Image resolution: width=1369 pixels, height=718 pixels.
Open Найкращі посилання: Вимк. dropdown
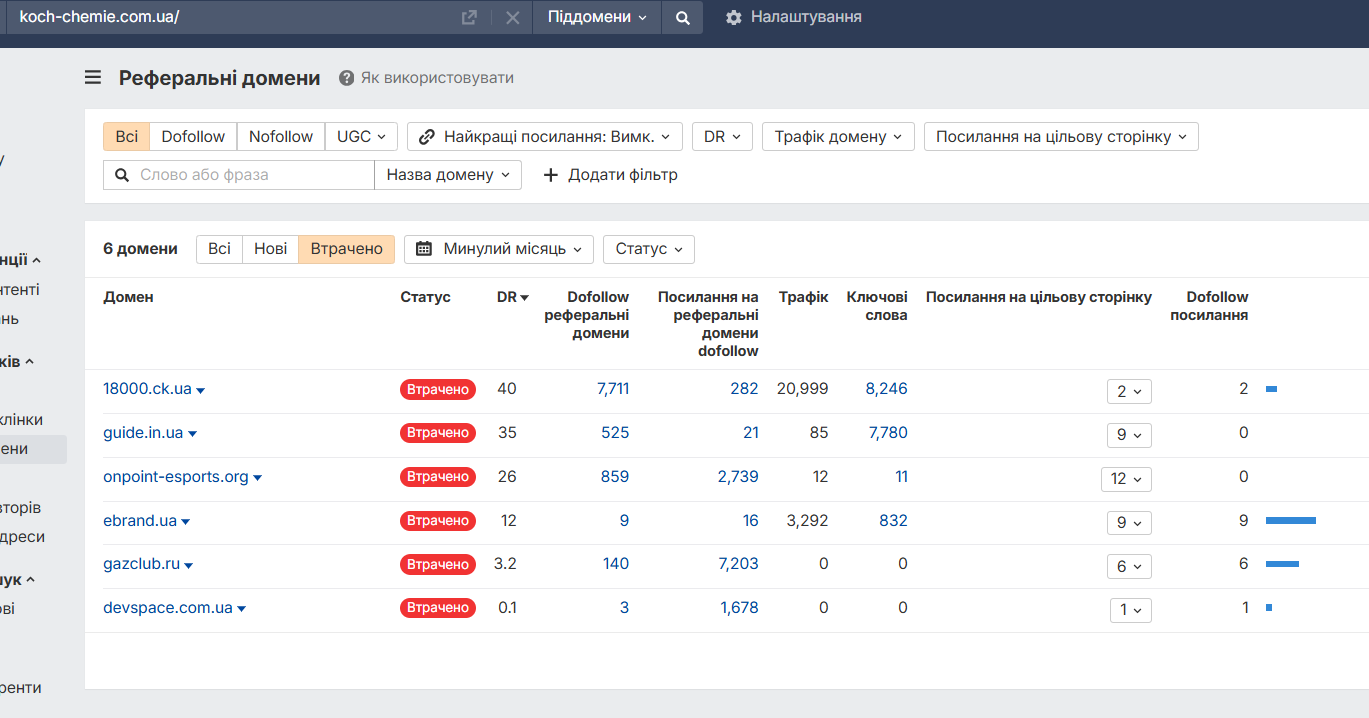[x=545, y=137]
